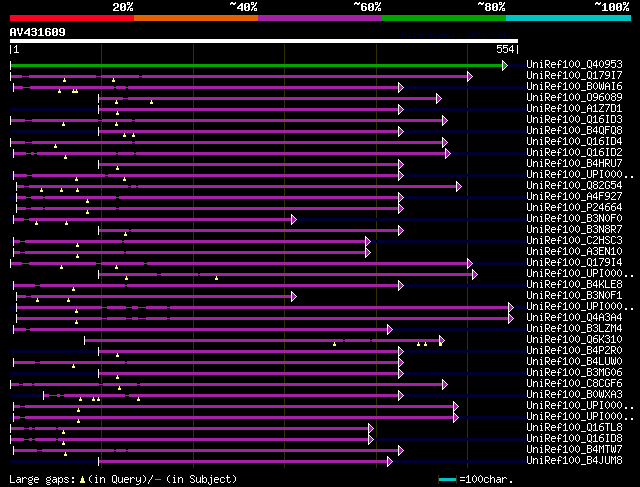The width and height of the screenshot is (640, 487).
Task: Click the orange ~40% identity legend segment
Action: point(196,18)
